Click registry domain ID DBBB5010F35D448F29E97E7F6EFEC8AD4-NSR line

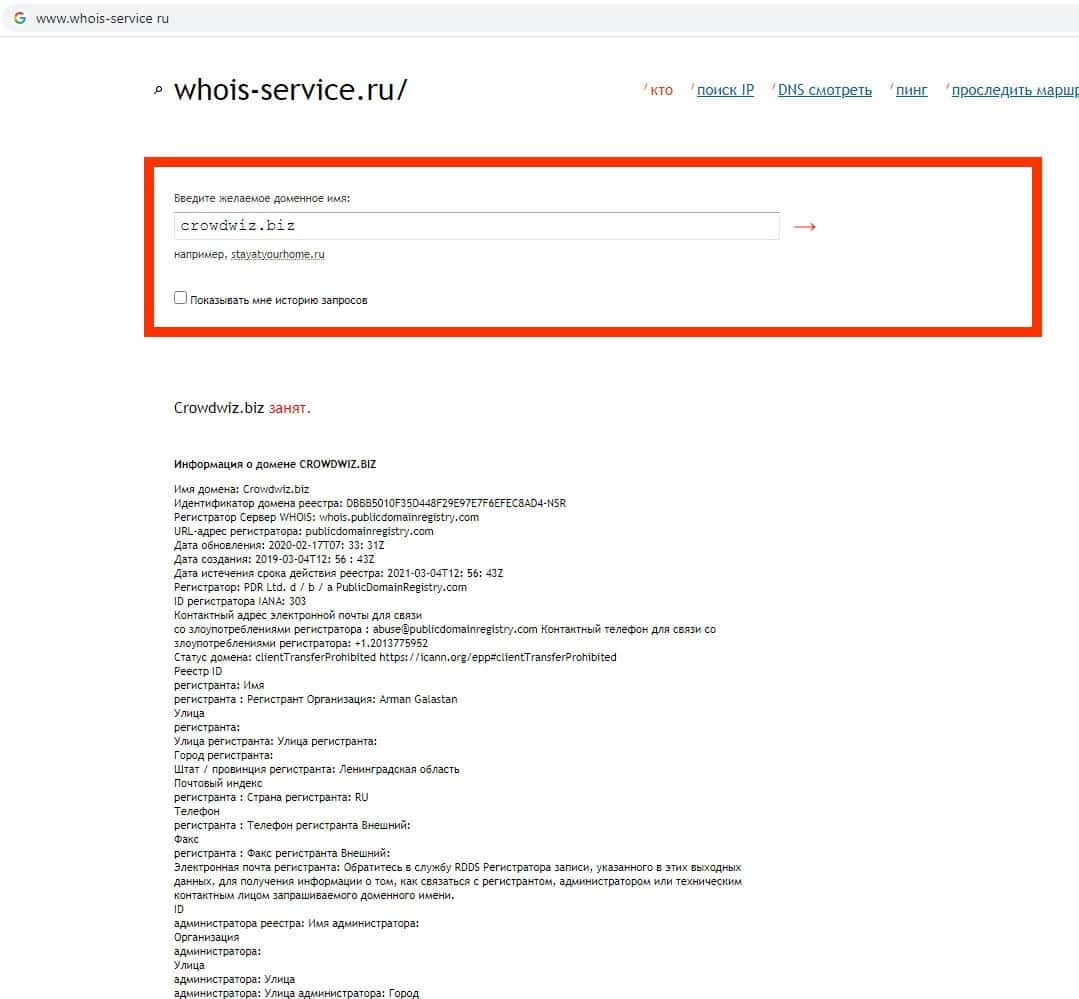point(370,504)
